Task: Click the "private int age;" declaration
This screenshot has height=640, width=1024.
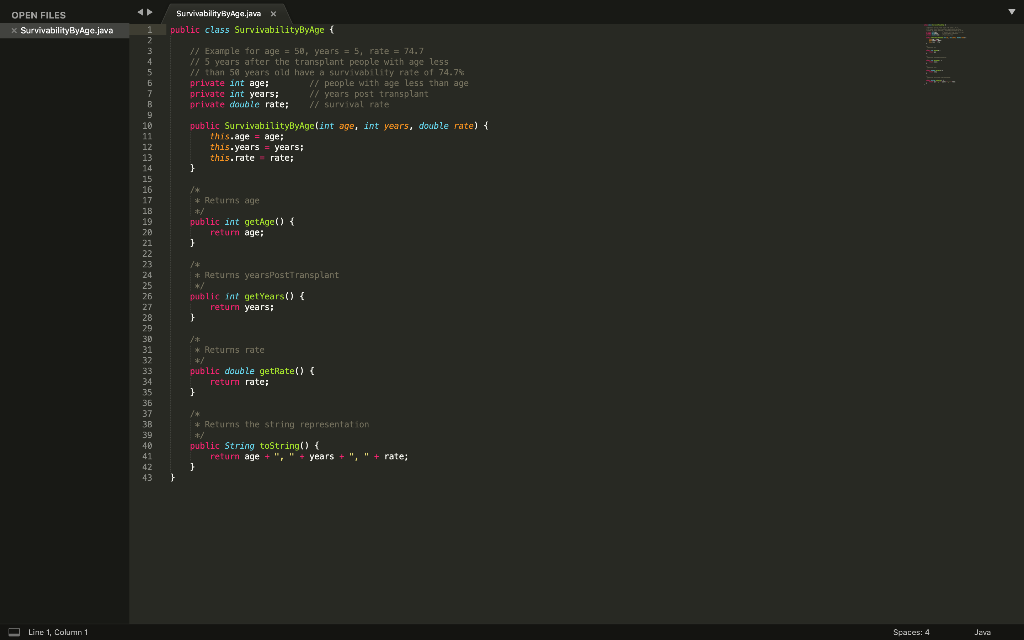Action: point(229,83)
